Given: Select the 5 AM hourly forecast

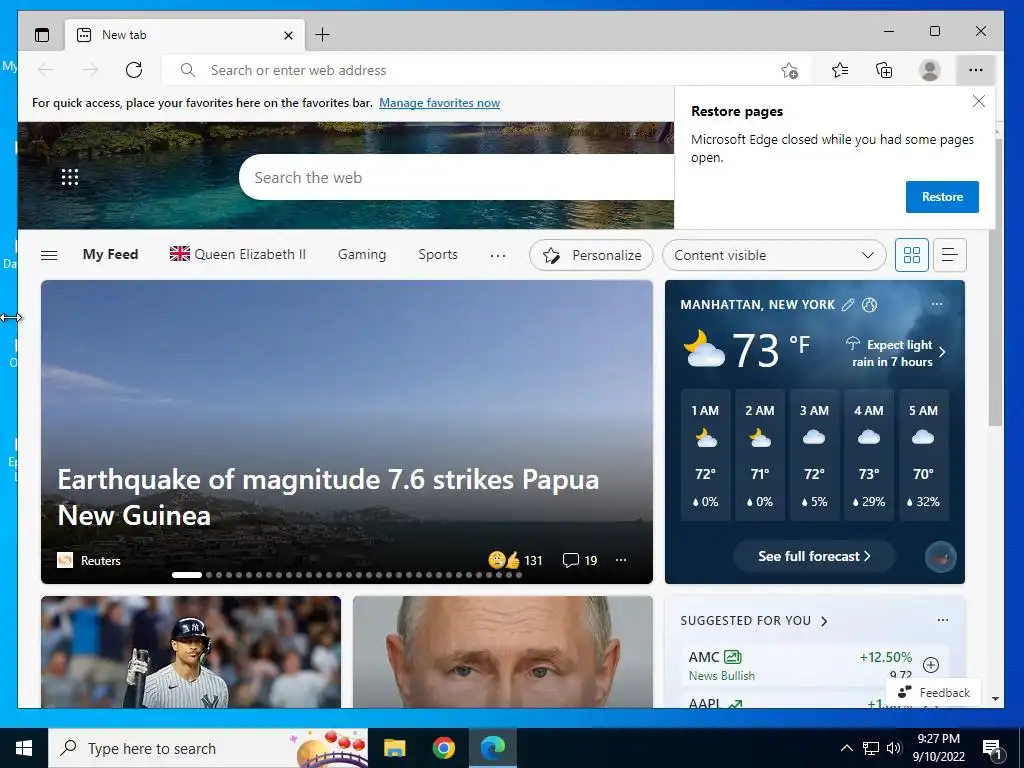Looking at the screenshot, I should (923, 455).
